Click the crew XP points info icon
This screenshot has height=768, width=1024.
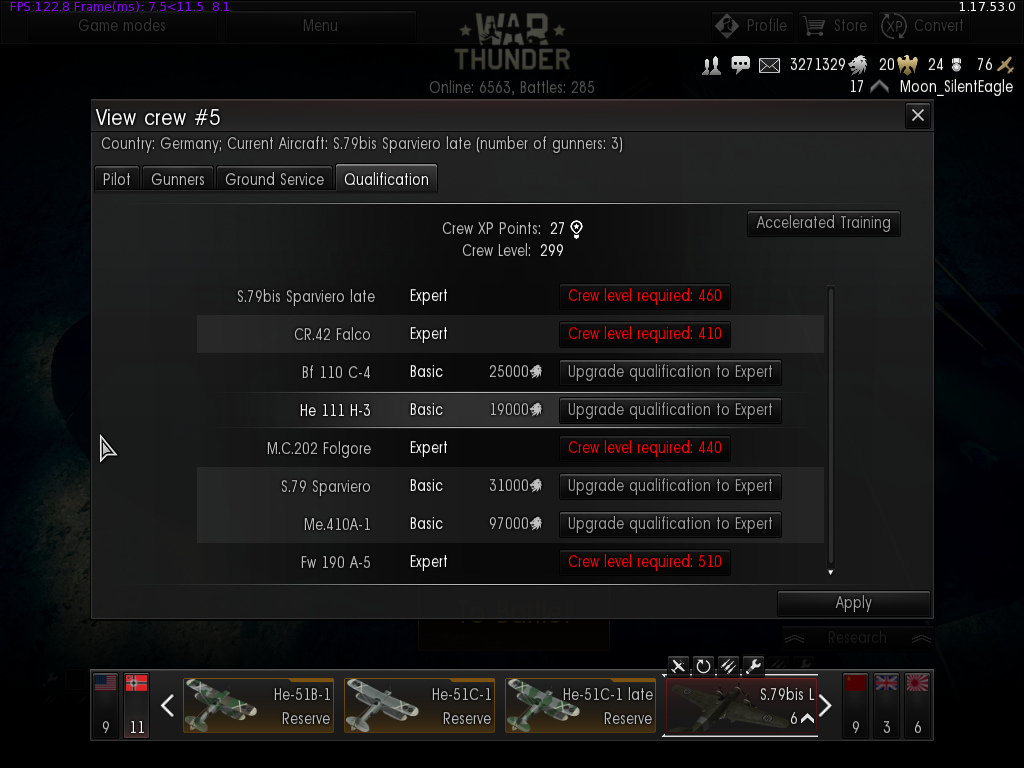point(577,229)
